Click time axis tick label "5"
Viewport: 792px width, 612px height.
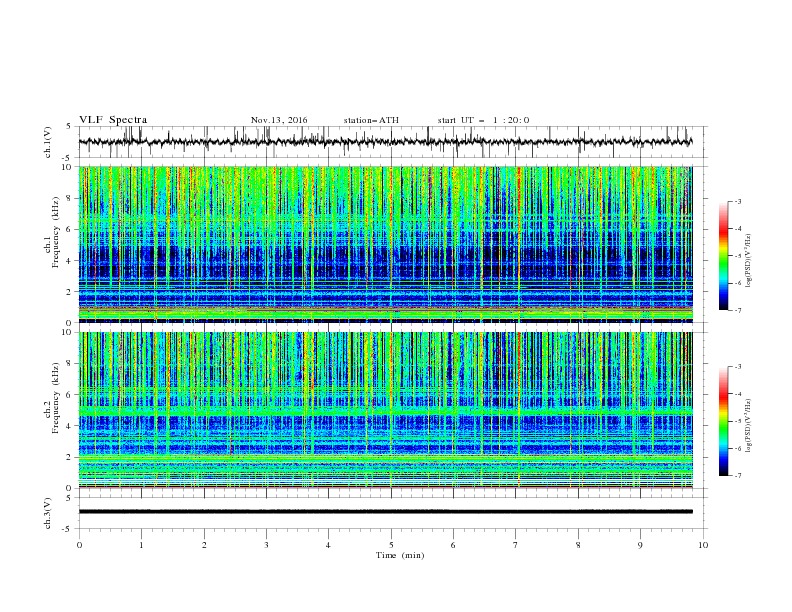391,545
